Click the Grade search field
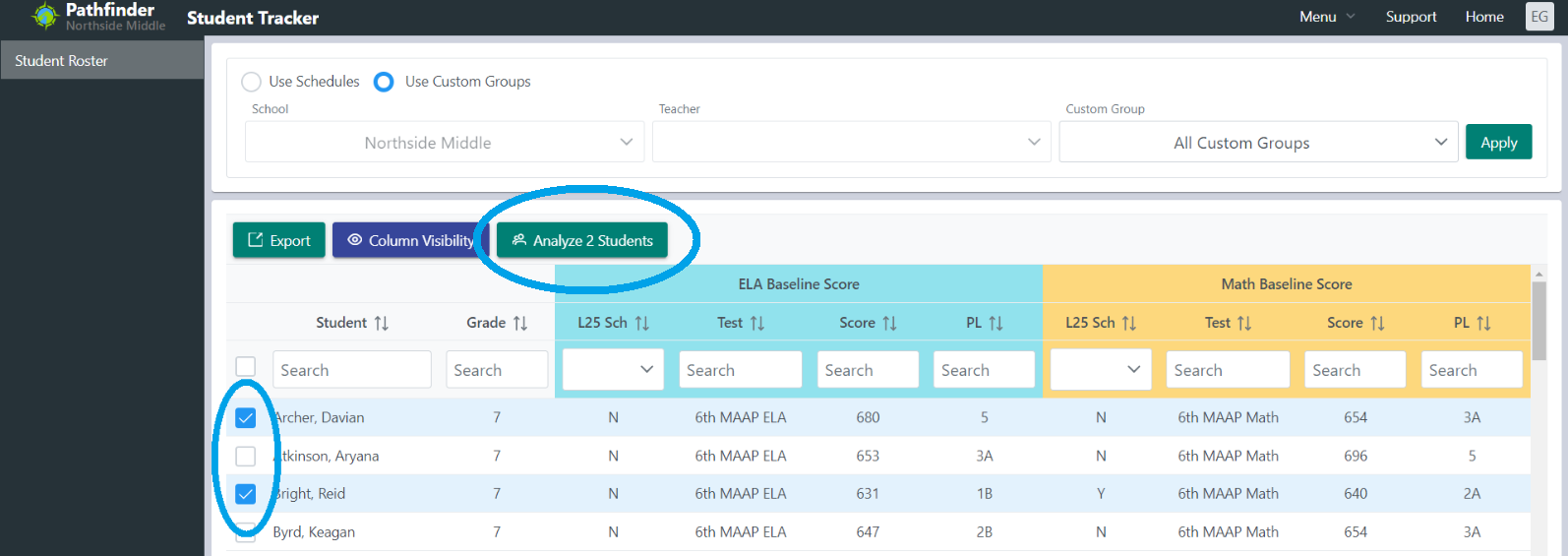 [x=497, y=370]
